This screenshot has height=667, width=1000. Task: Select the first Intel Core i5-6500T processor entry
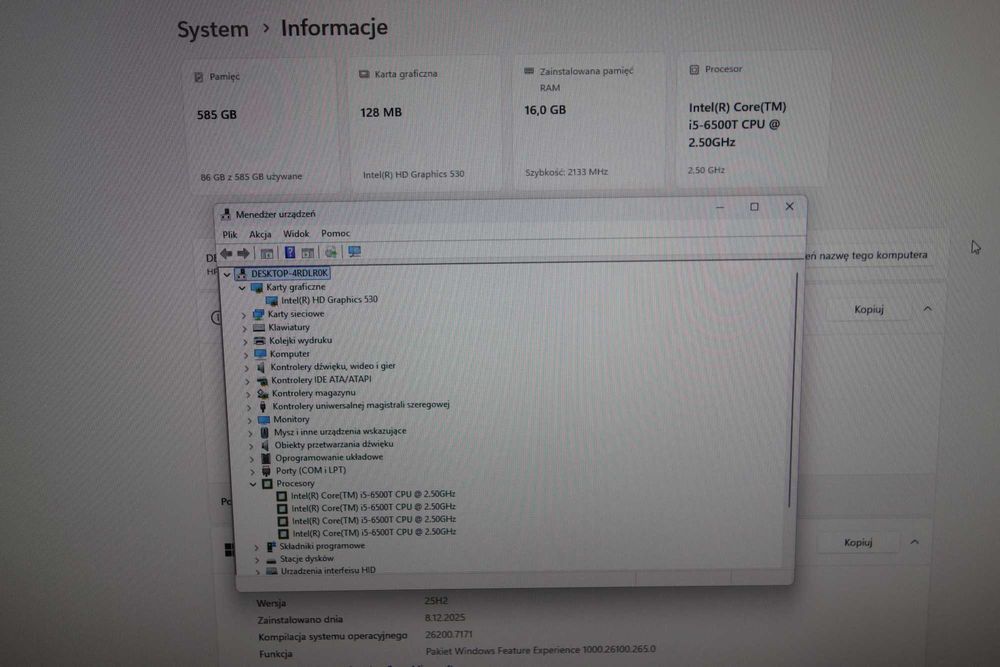(x=373, y=494)
